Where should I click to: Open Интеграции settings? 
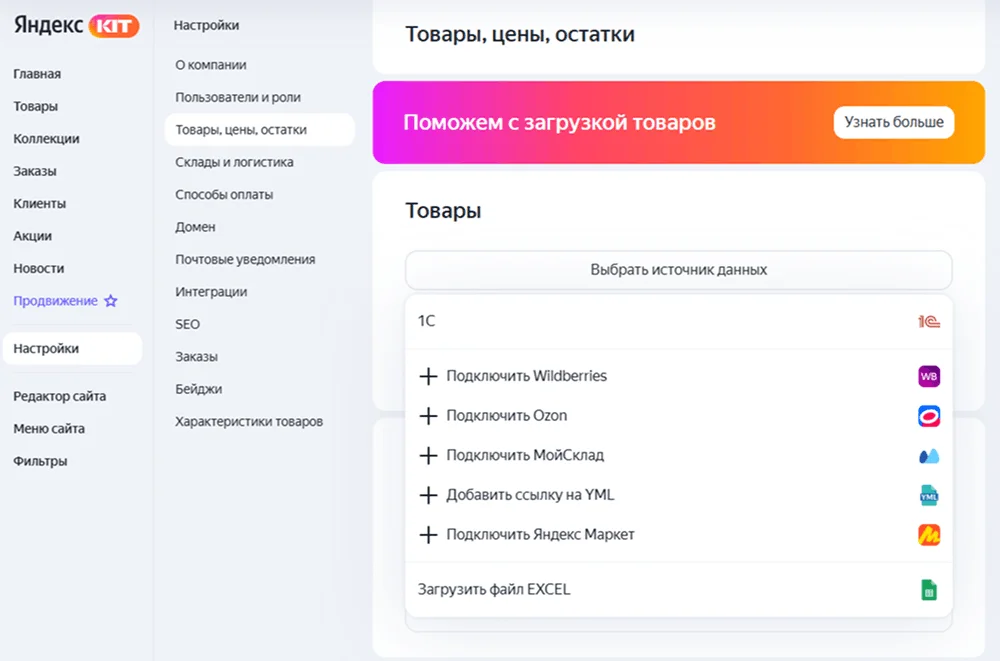click(x=211, y=292)
